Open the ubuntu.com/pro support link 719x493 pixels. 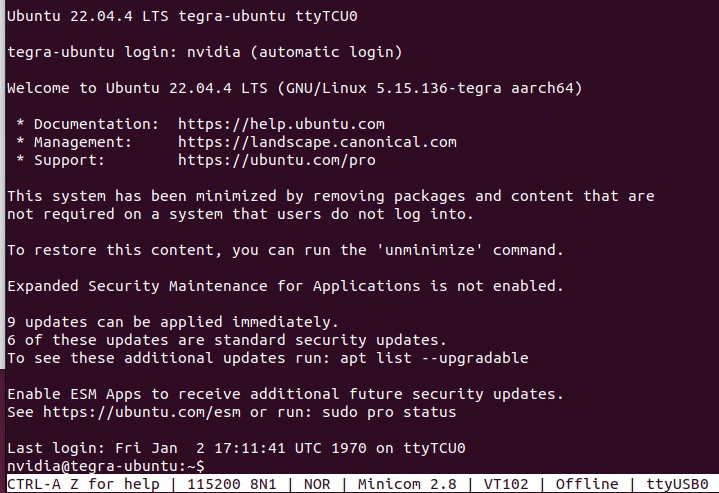[277, 160]
